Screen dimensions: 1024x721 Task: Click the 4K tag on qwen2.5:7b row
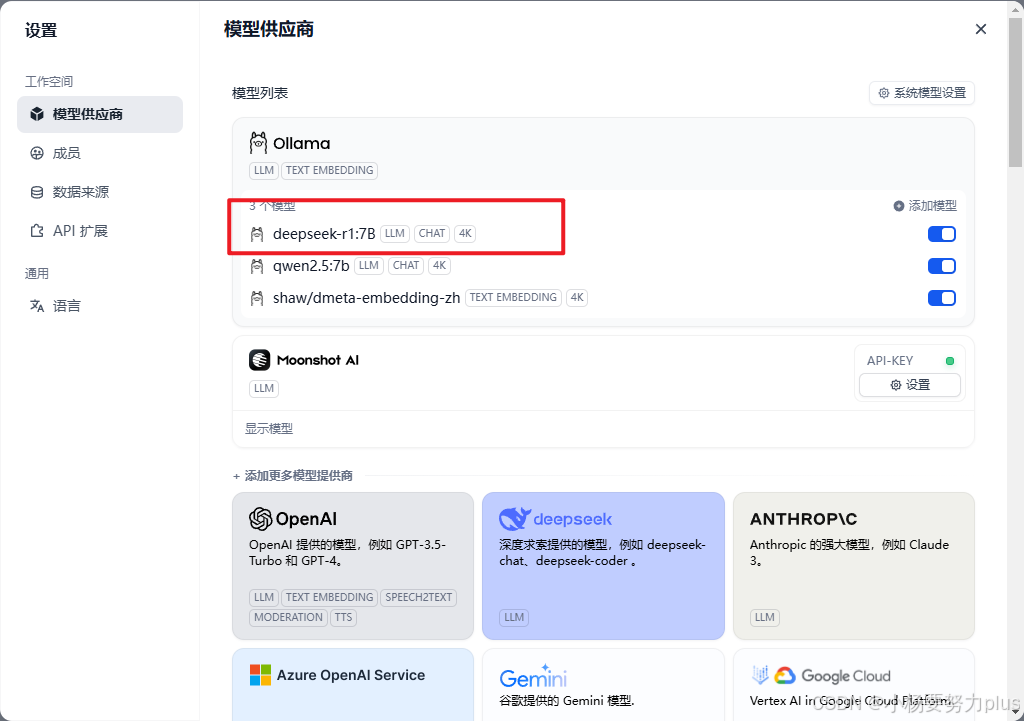tap(440, 265)
